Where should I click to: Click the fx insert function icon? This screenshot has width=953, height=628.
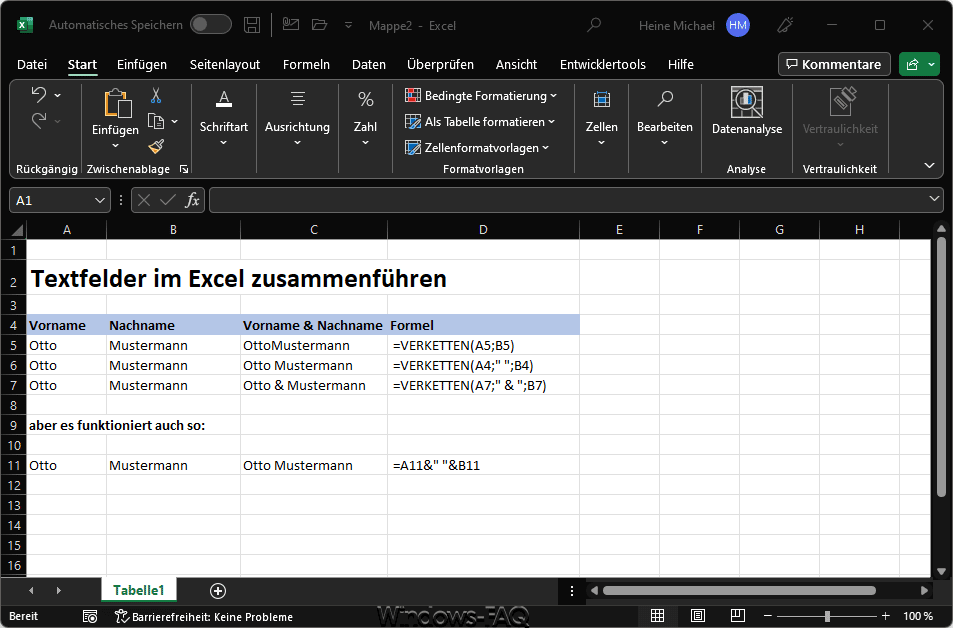[x=192, y=200]
